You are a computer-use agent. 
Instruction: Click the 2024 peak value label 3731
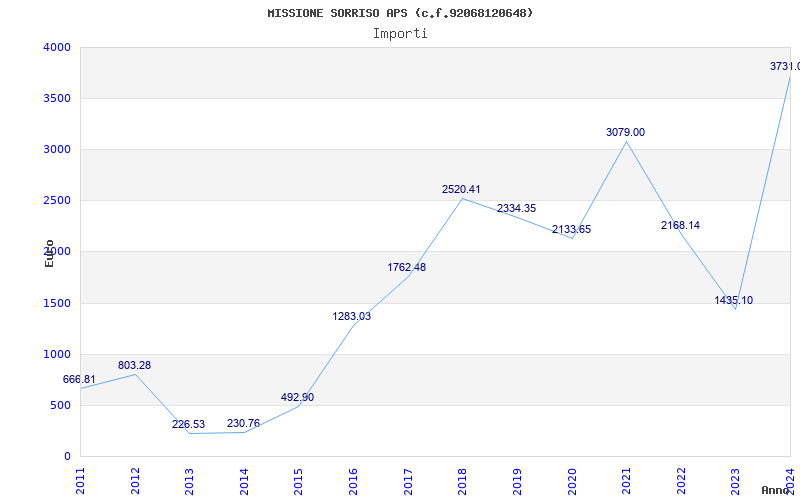tap(785, 66)
